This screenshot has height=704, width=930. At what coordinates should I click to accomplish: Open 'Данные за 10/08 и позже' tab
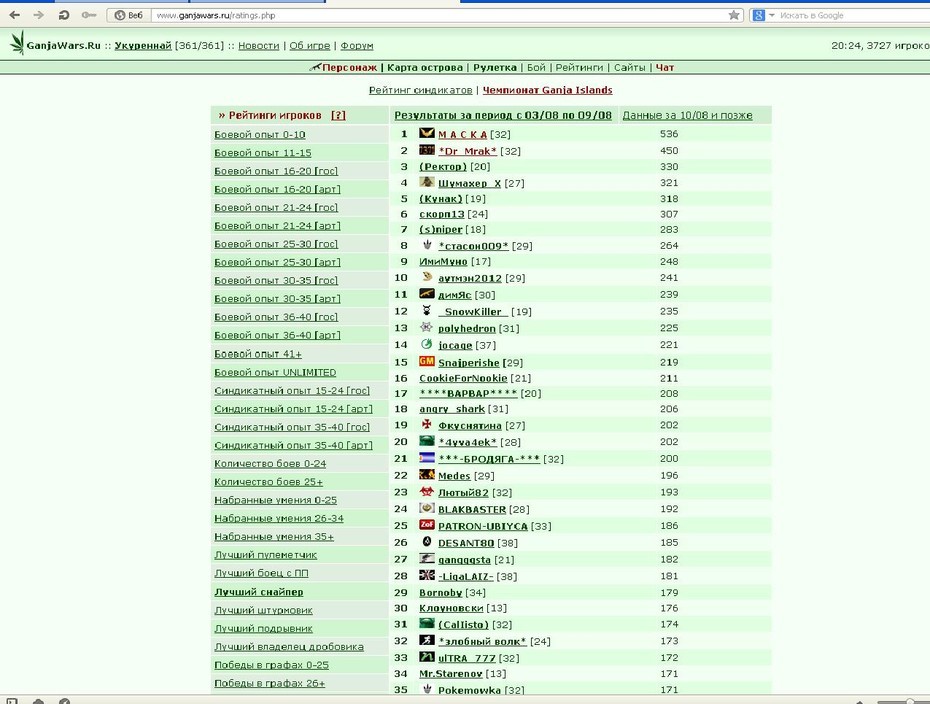[x=687, y=116]
